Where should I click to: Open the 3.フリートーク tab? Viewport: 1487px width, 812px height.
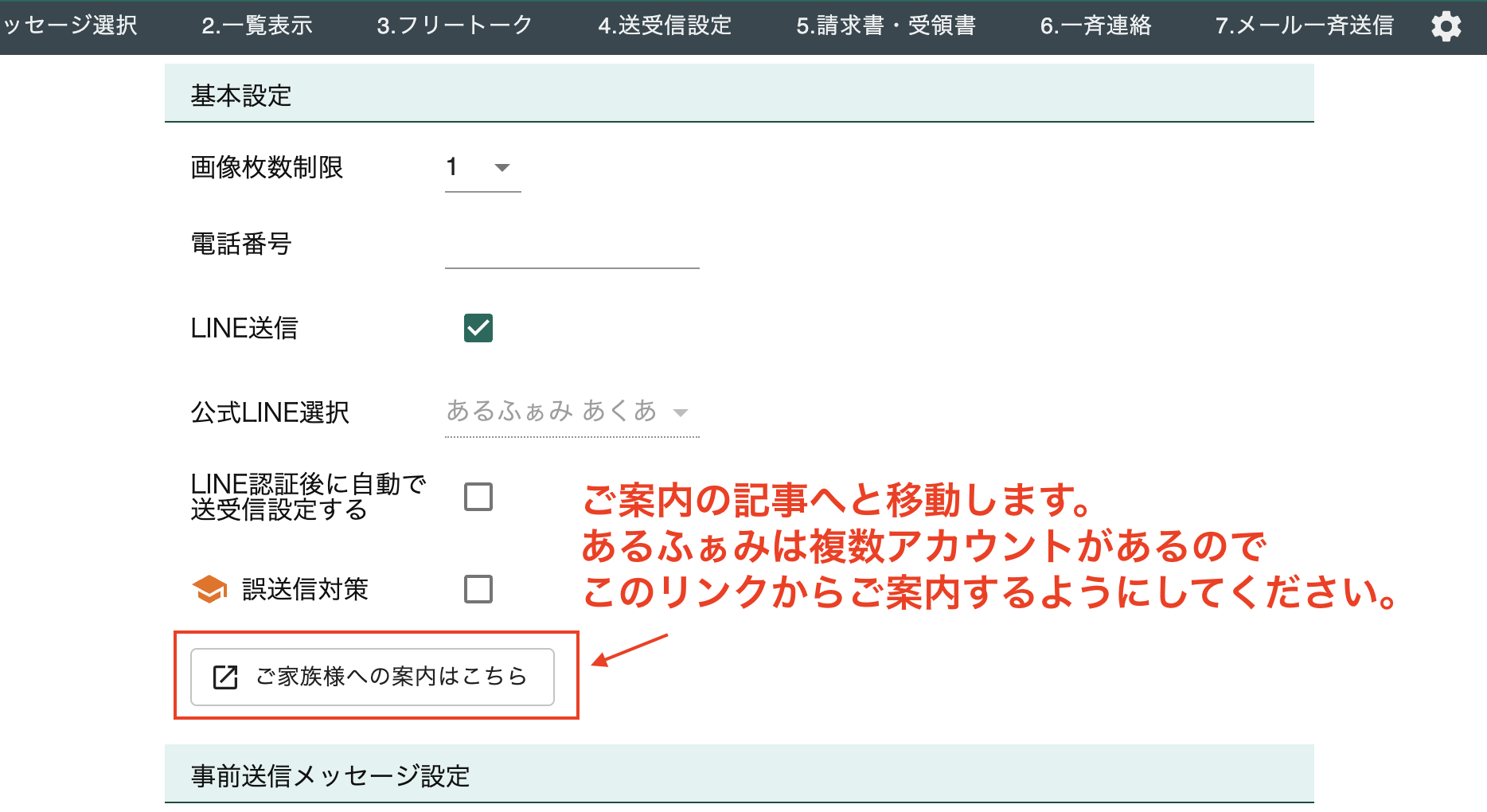pos(455,26)
